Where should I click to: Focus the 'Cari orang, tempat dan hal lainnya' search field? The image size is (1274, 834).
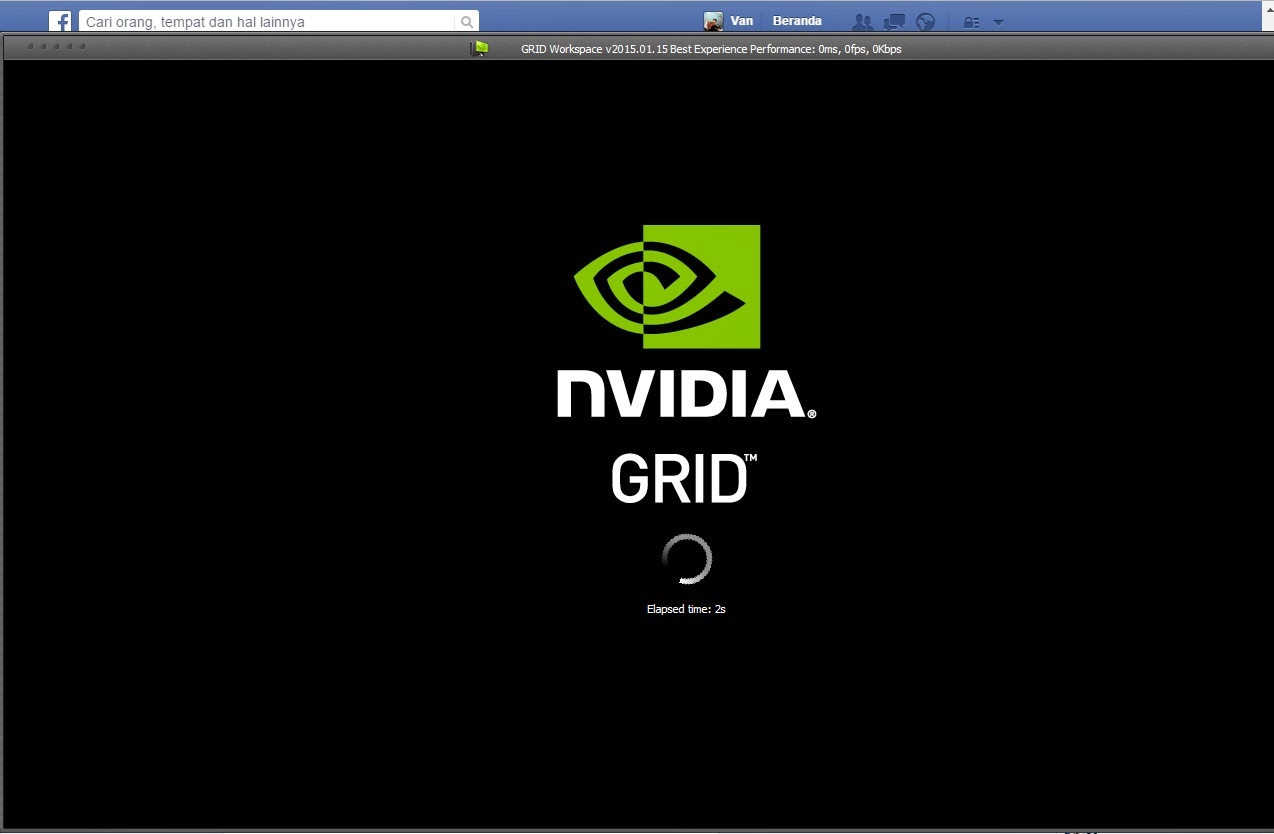(x=267, y=21)
